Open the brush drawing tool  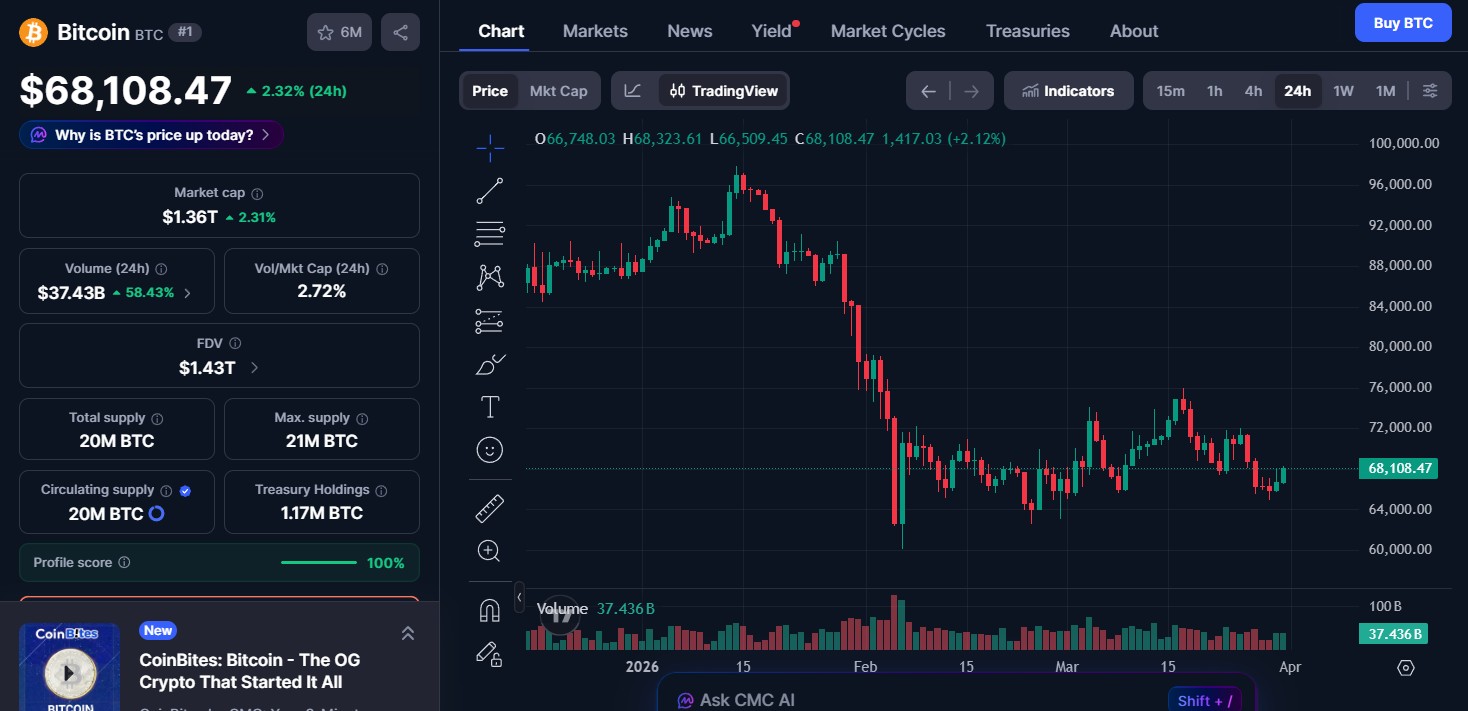point(490,364)
